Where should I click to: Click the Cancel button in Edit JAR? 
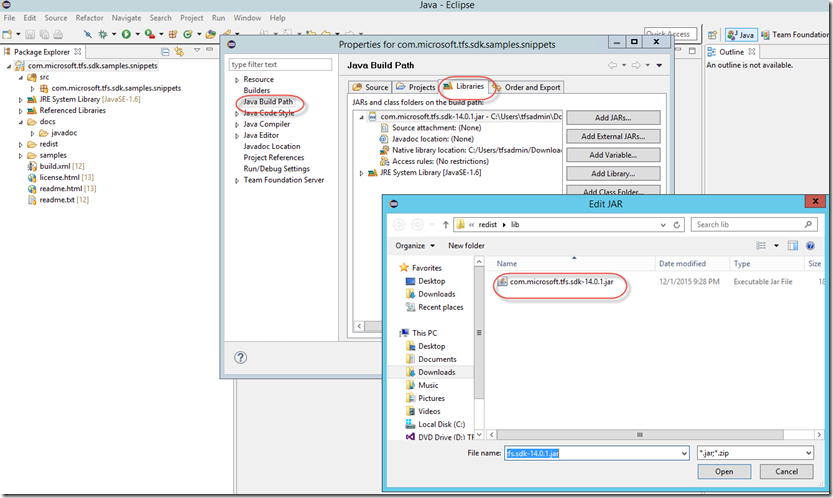(x=786, y=471)
